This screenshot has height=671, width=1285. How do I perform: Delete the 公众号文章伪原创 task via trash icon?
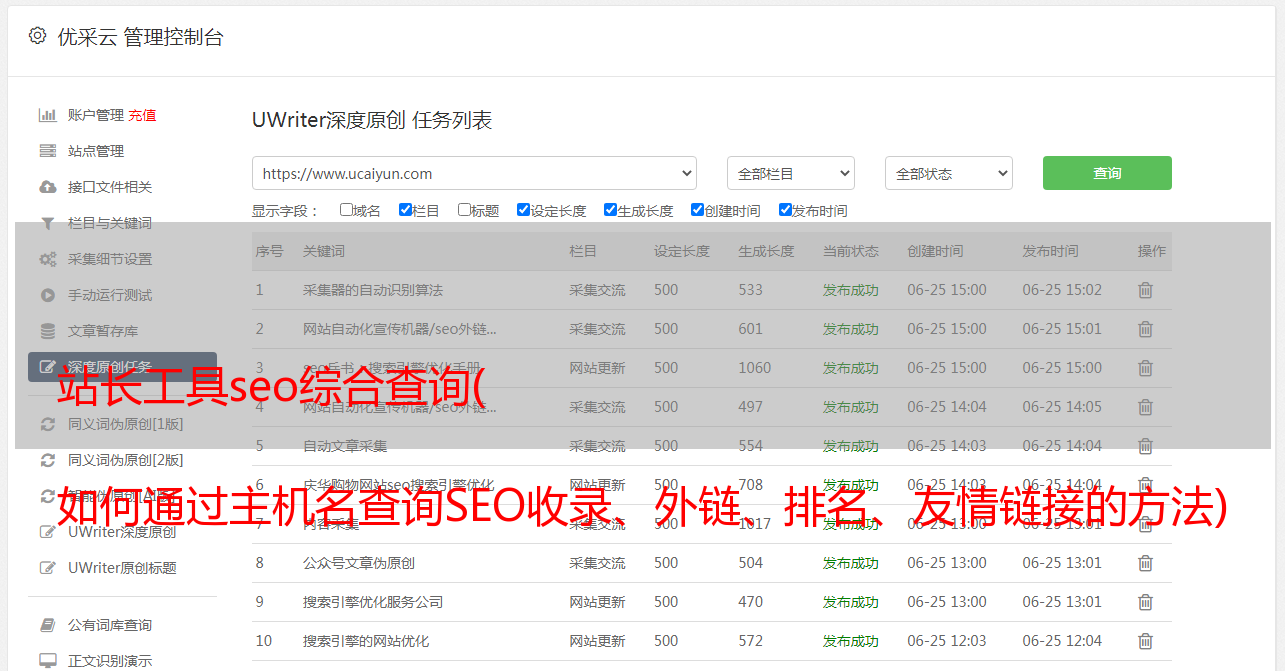1146,563
